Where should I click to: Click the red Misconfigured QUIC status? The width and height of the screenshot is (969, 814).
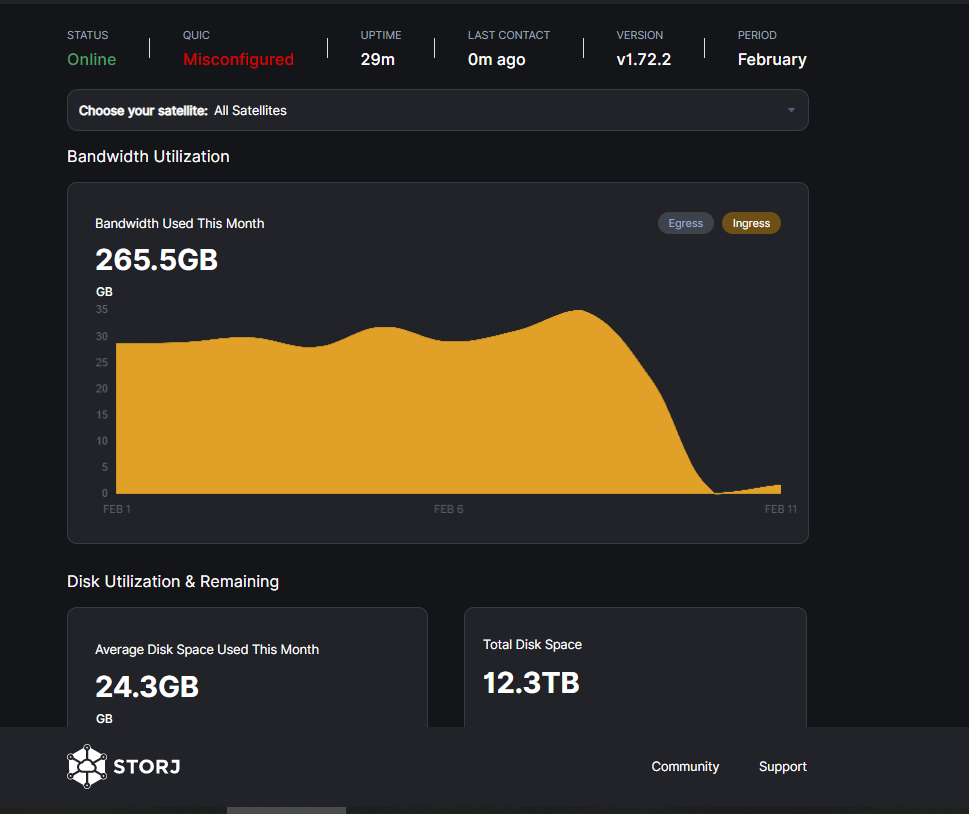pyautogui.click(x=238, y=60)
